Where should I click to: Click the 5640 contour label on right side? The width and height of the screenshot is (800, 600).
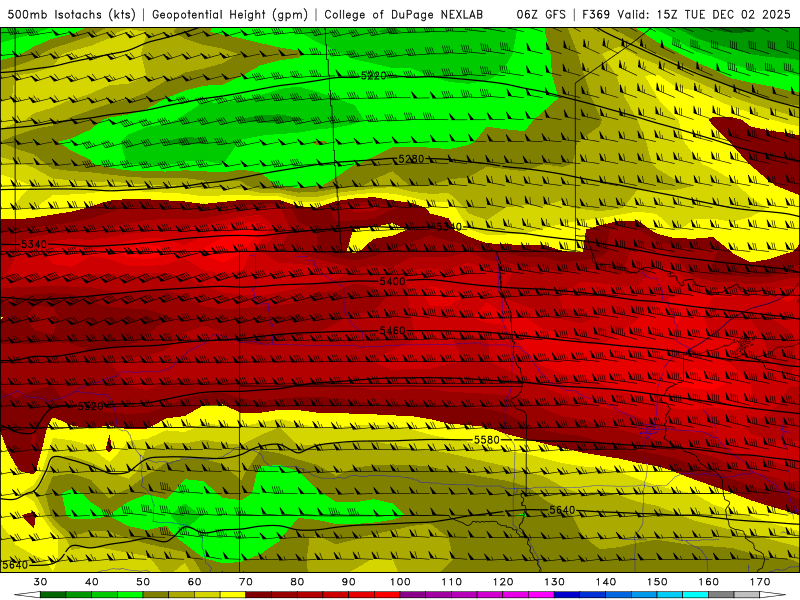click(x=562, y=510)
